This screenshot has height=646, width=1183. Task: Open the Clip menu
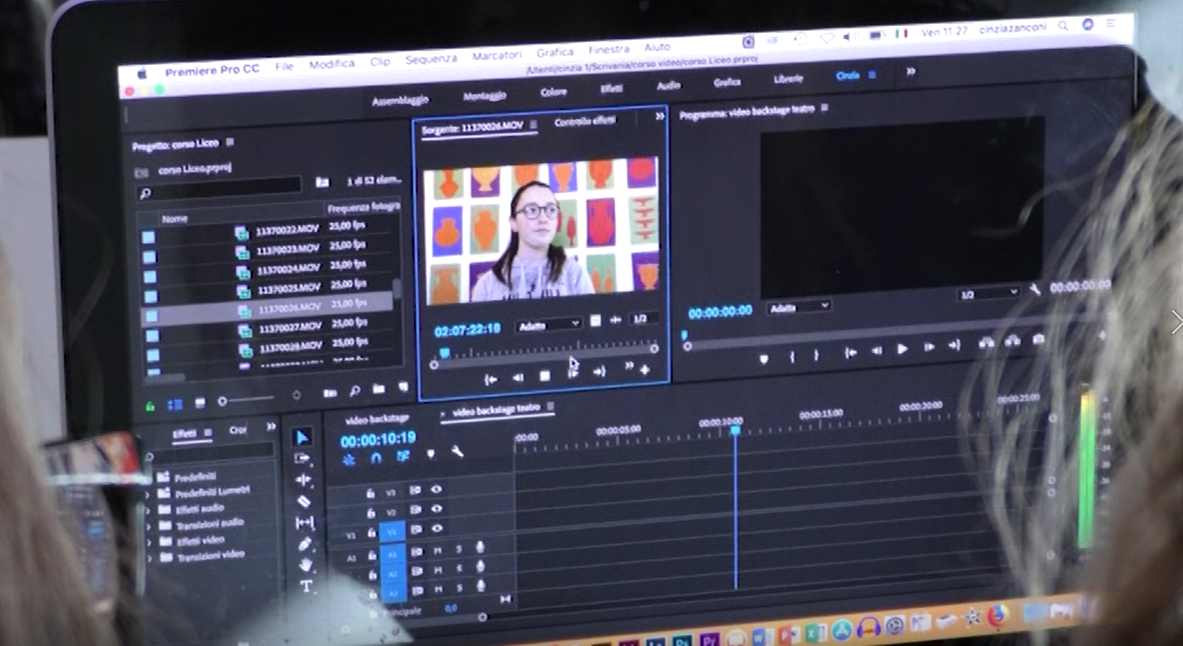click(380, 61)
